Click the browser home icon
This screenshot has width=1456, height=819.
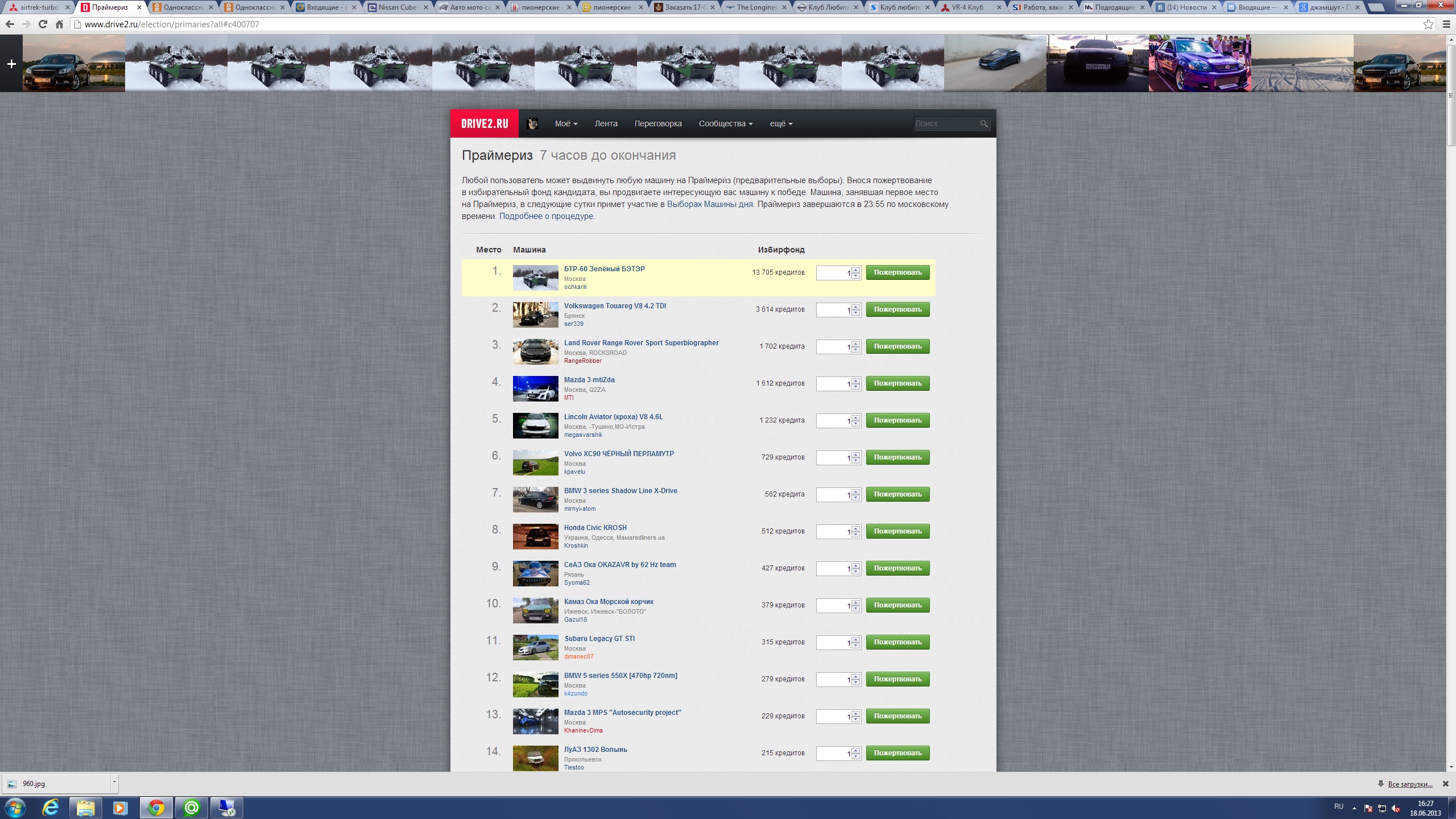click(x=59, y=24)
